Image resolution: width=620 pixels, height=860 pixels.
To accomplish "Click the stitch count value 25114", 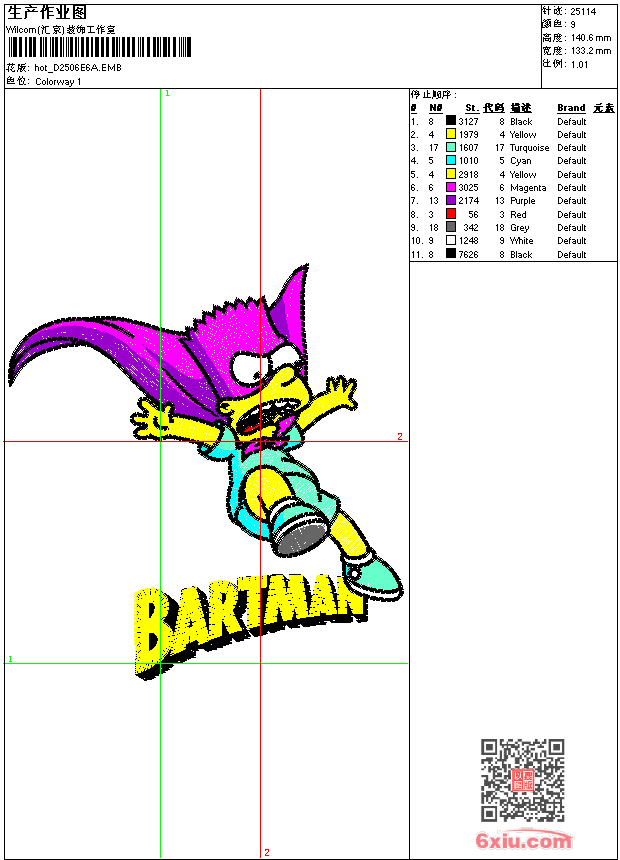I will tap(583, 12).
